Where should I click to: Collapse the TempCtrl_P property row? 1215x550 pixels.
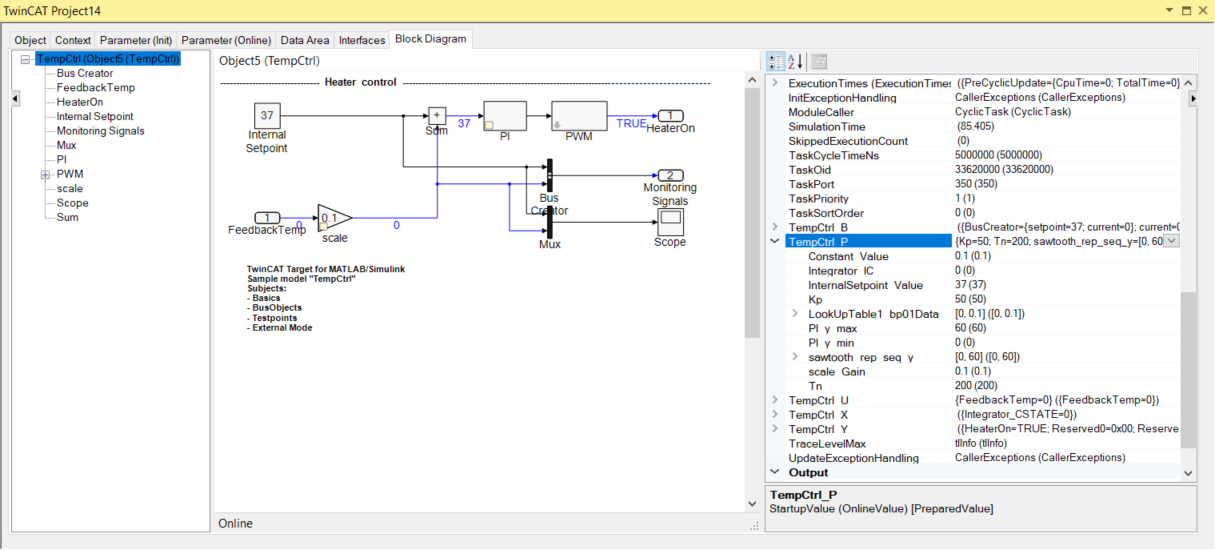click(x=775, y=241)
